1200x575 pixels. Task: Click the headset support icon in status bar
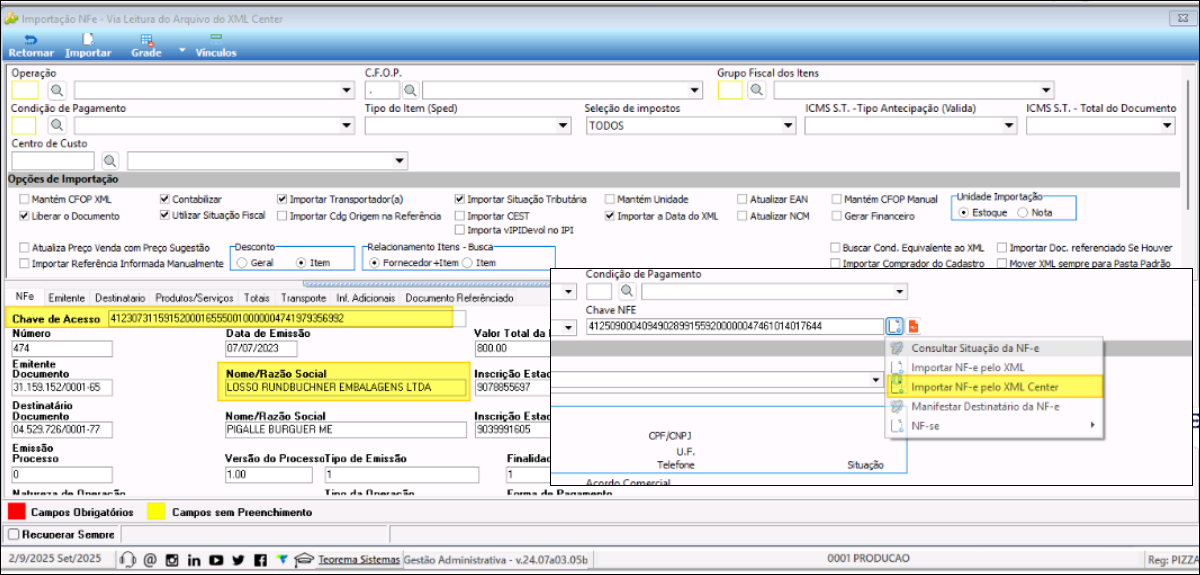click(x=128, y=560)
